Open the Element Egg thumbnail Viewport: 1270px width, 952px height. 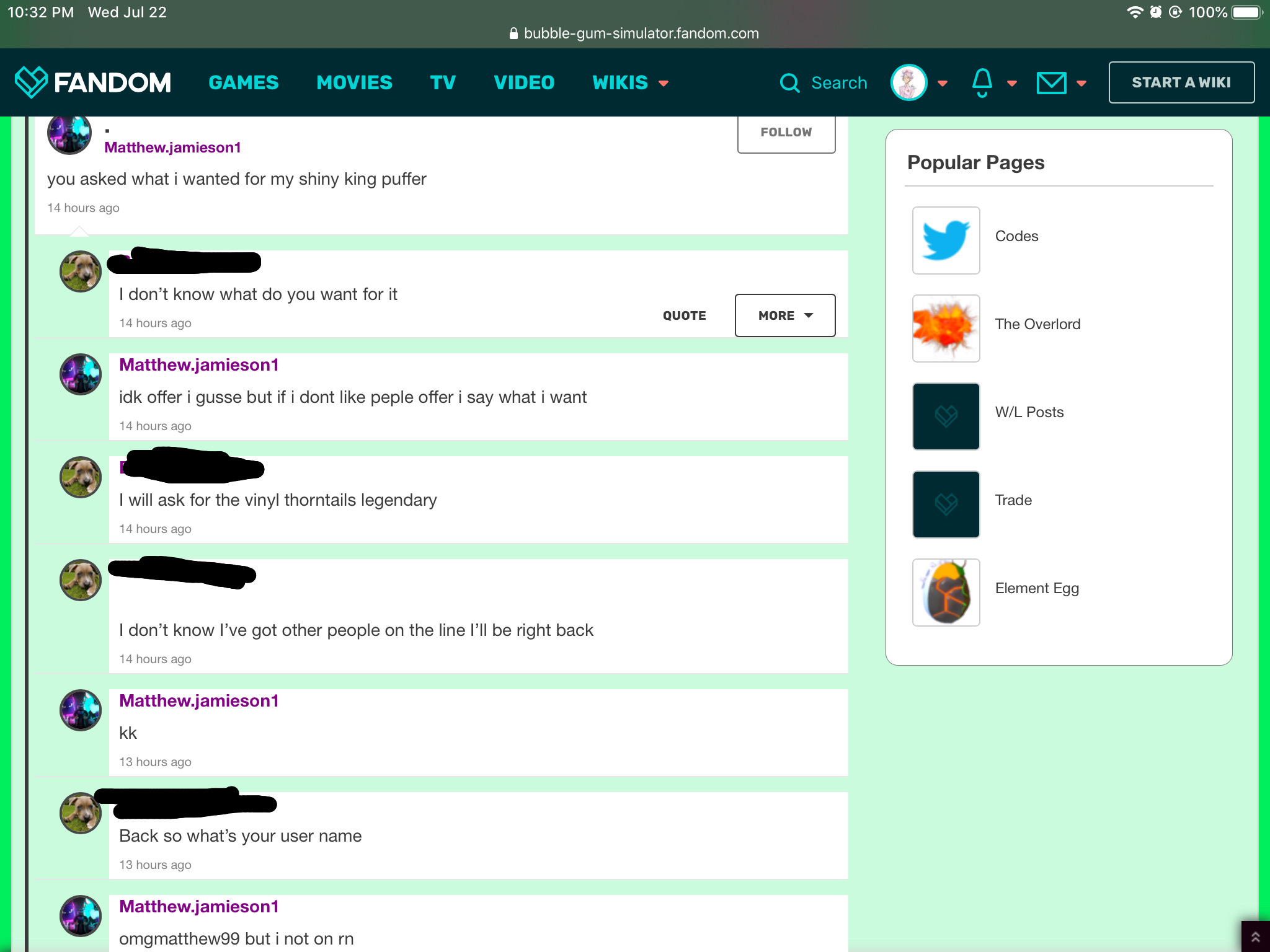click(x=946, y=593)
